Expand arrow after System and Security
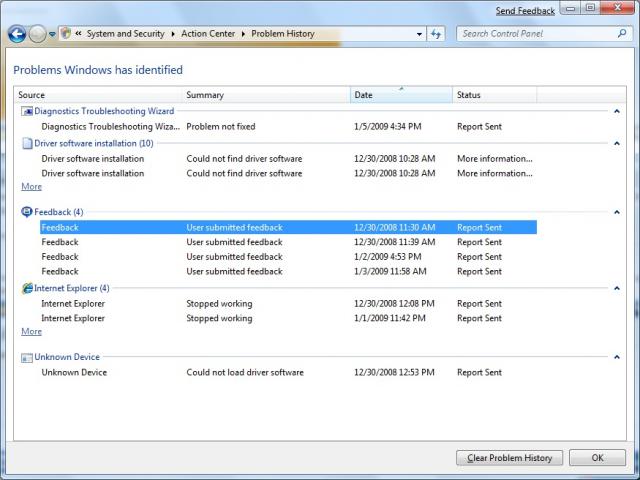 (173, 34)
